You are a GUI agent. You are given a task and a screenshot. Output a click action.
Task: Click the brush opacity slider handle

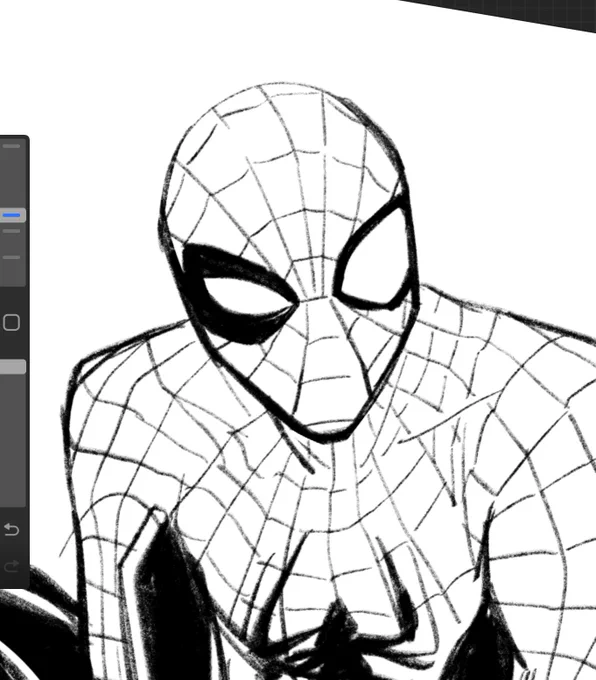tap(12, 367)
